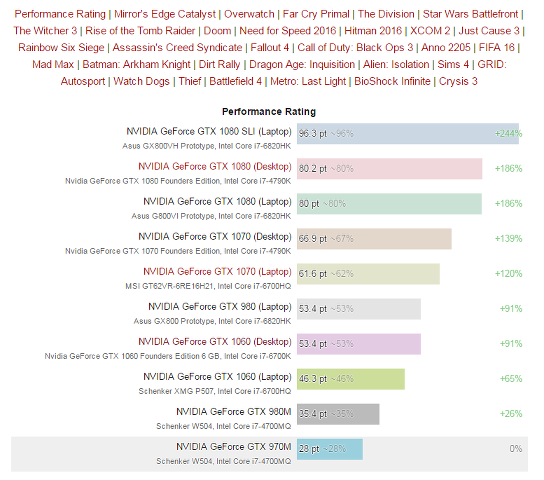Click the GTX 1080 SLI (Laptop) label
This screenshot has width=544, height=480.
coord(209,131)
